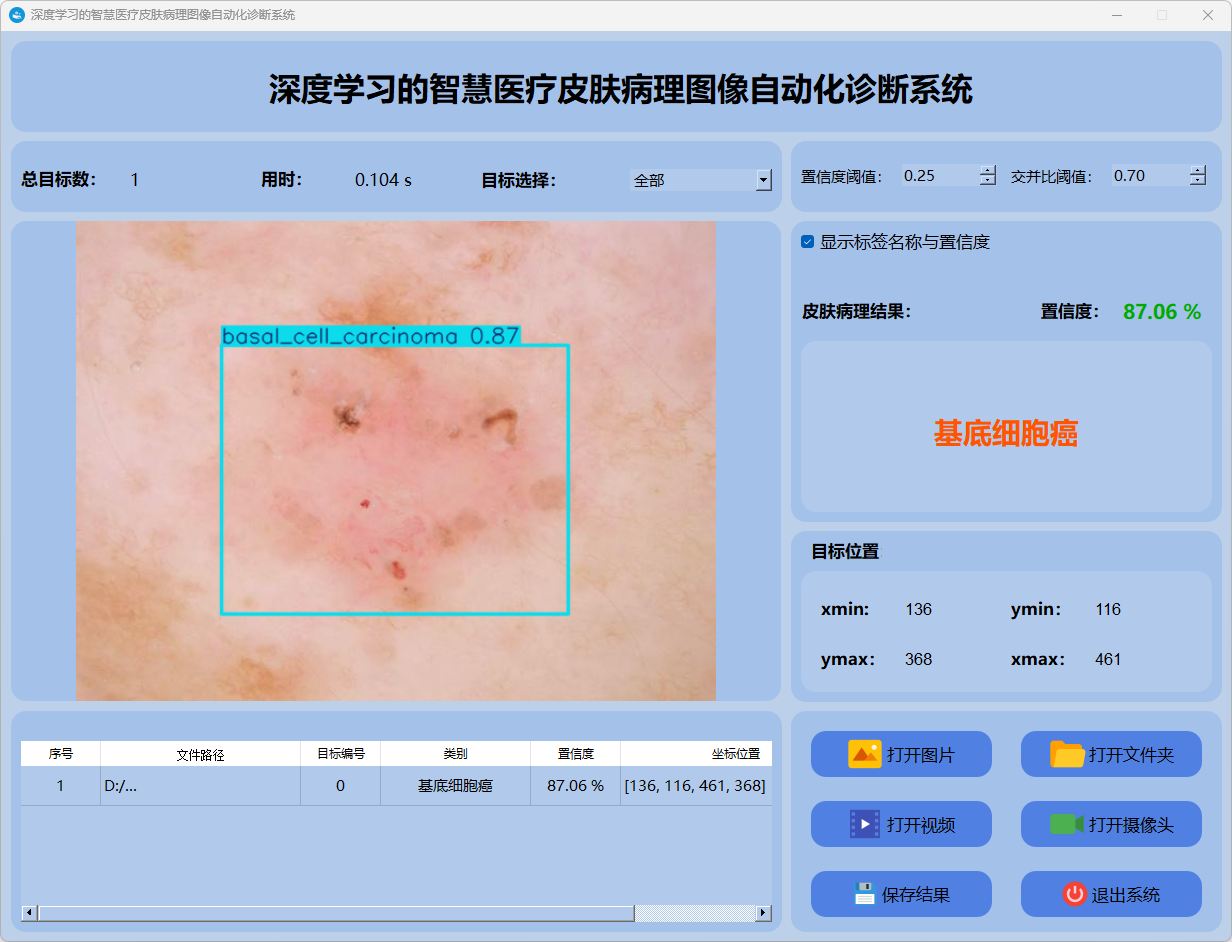
Task: Open the target selection dropdown showing 全部
Action: pos(763,180)
